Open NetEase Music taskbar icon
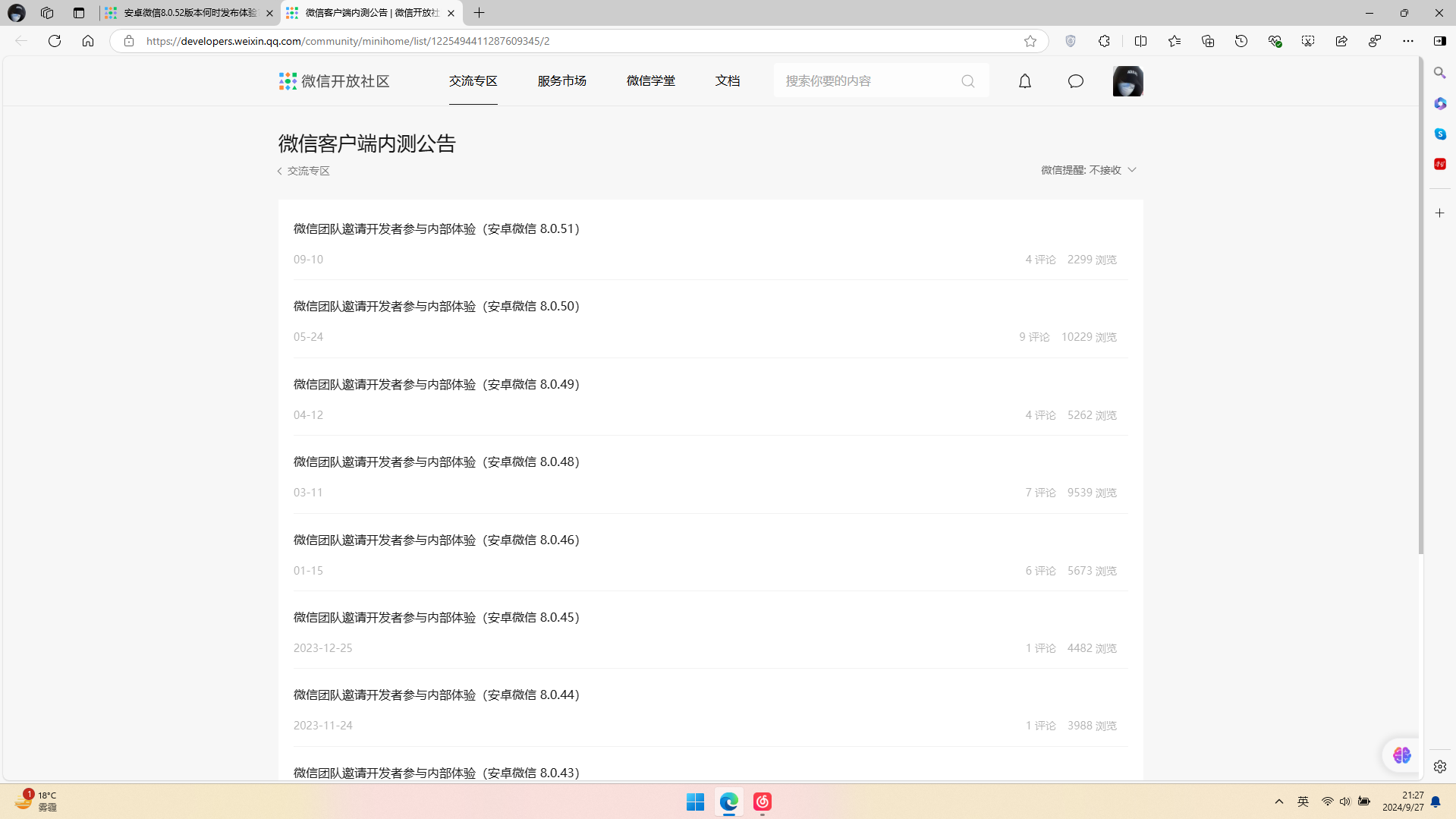The height and width of the screenshot is (819, 1456). [763, 802]
